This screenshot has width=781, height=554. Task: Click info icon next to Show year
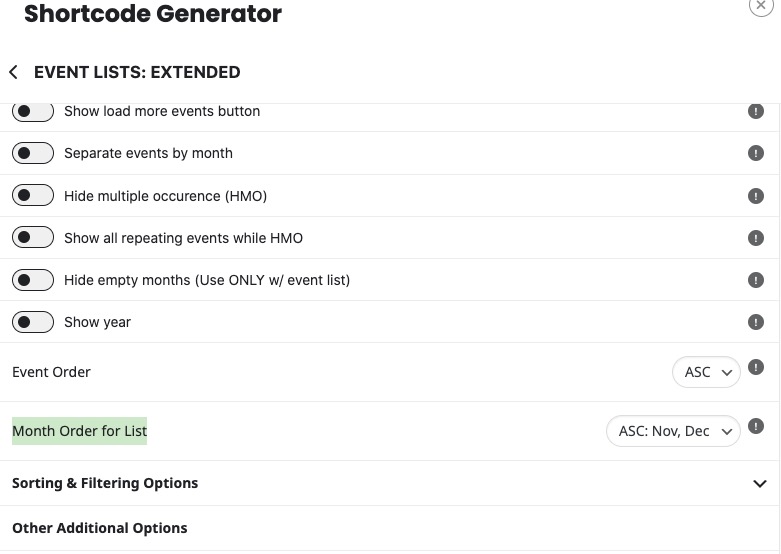click(756, 322)
